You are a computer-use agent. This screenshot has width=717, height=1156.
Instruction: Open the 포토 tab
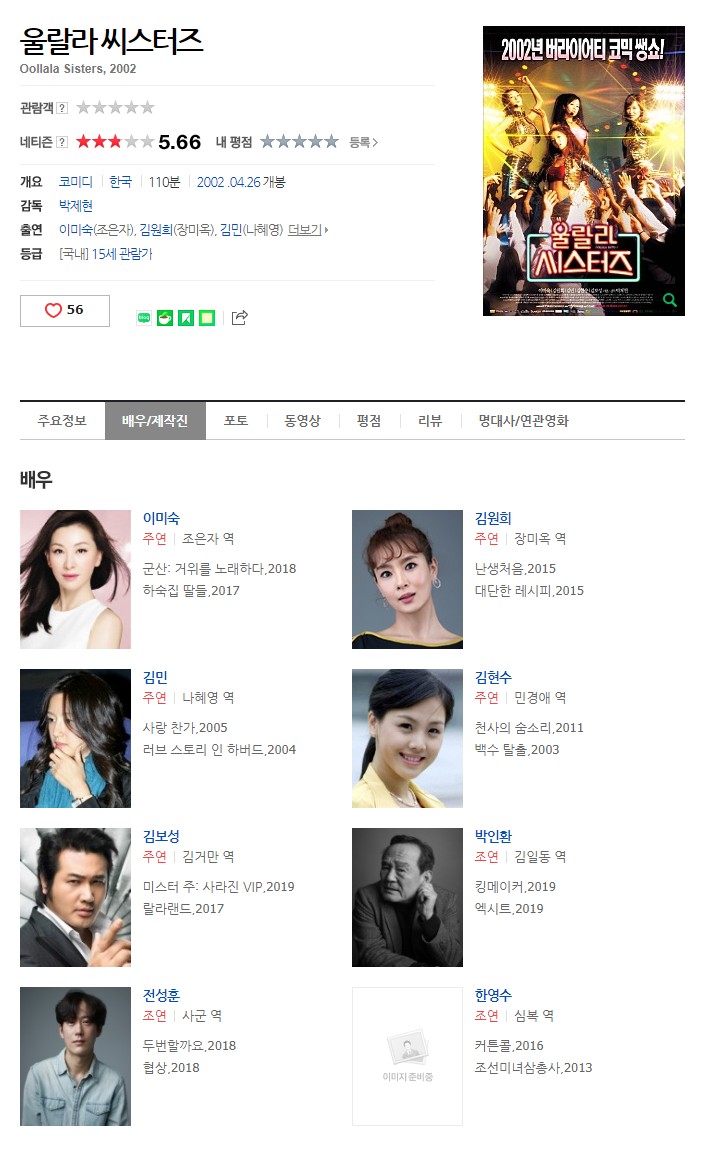236,421
